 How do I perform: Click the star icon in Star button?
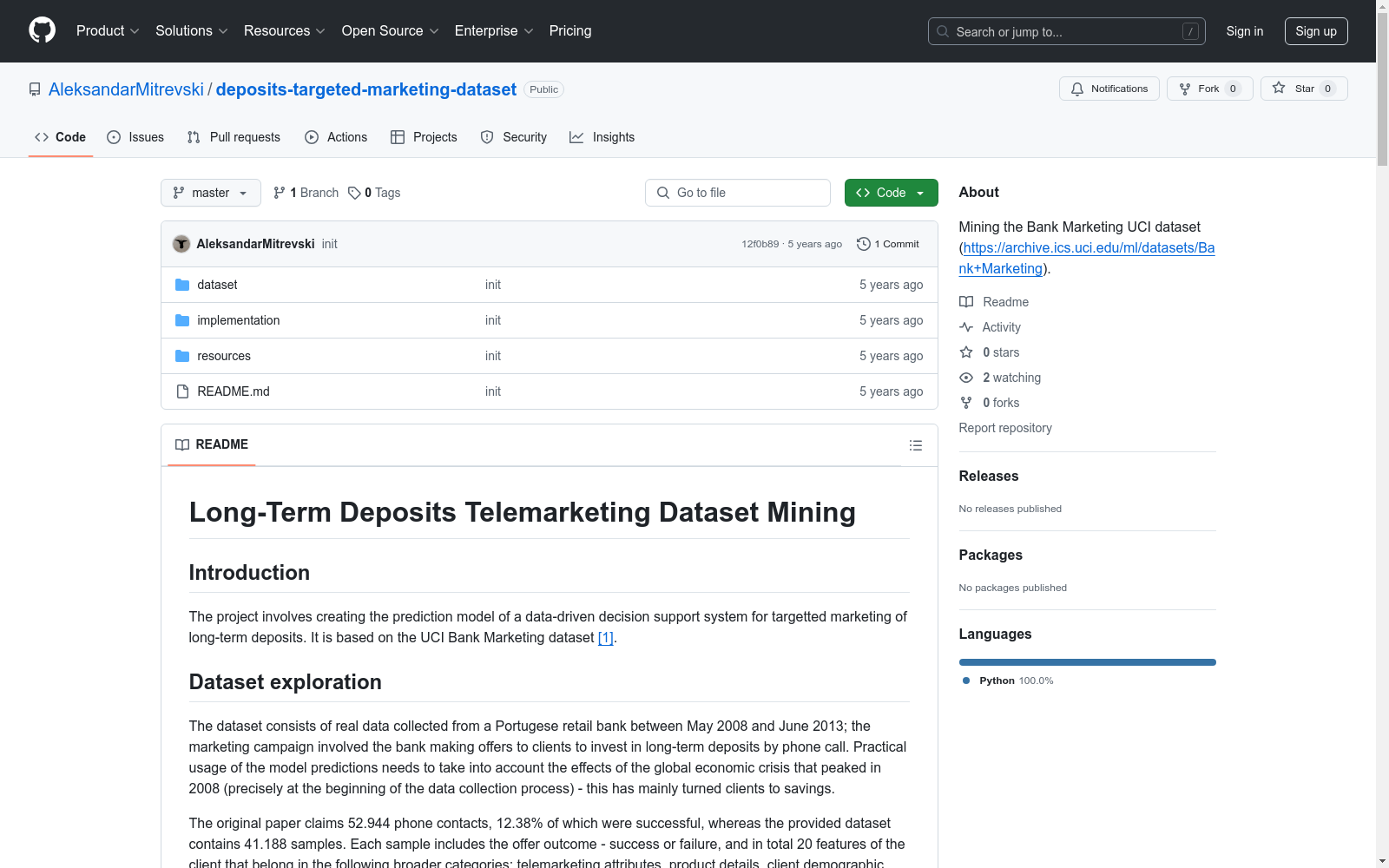[1279, 88]
